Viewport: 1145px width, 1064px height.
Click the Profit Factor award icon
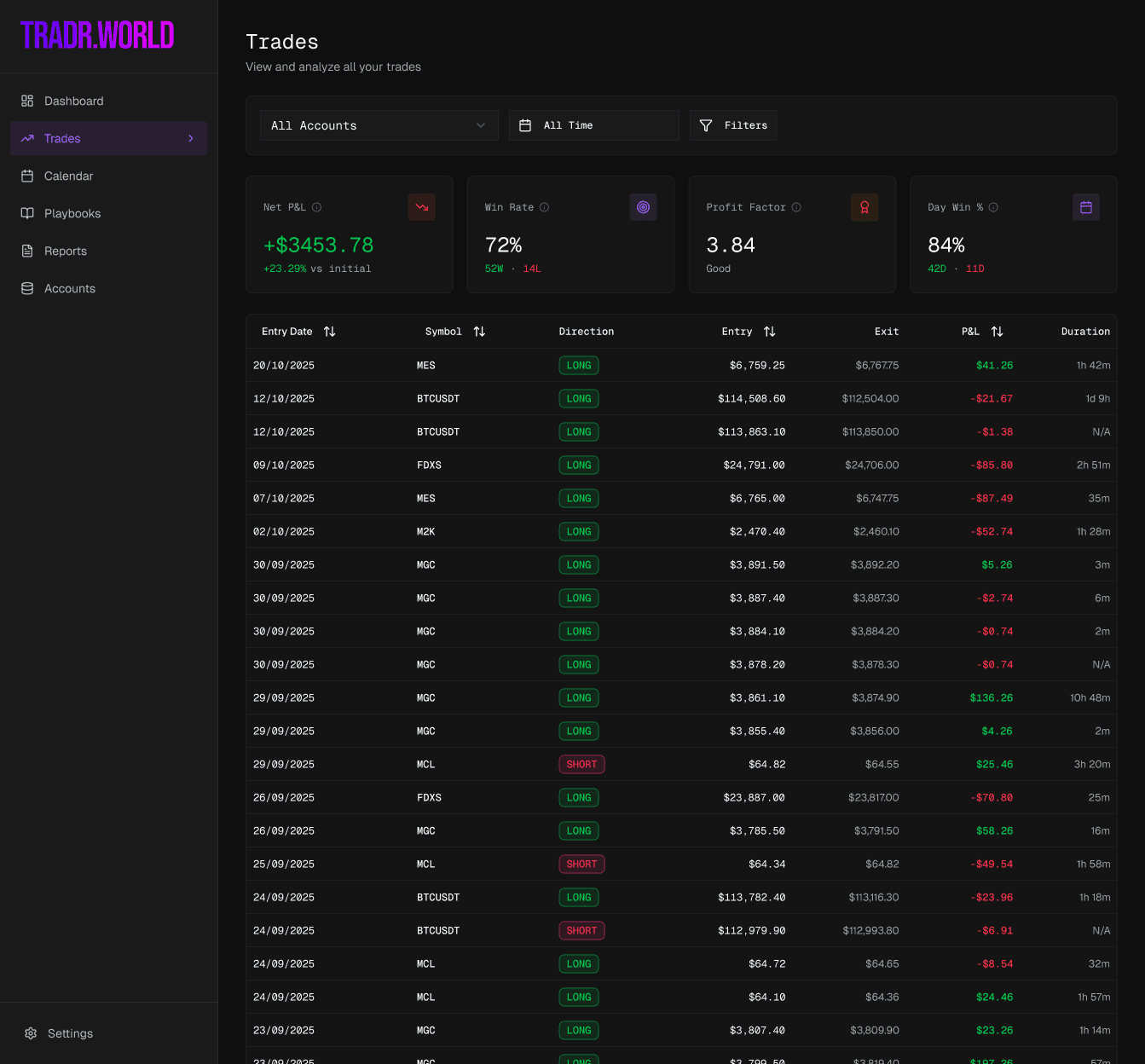[x=865, y=207]
